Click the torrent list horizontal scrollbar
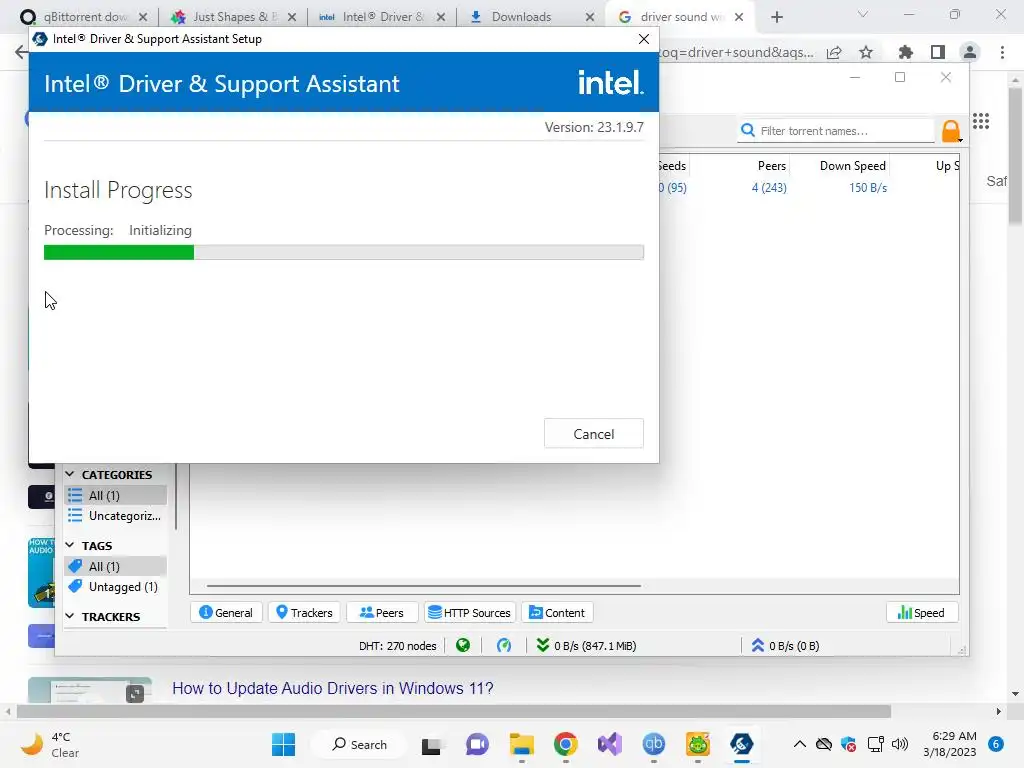This screenshot has height=768, width=1024. [x=423, y=586]
